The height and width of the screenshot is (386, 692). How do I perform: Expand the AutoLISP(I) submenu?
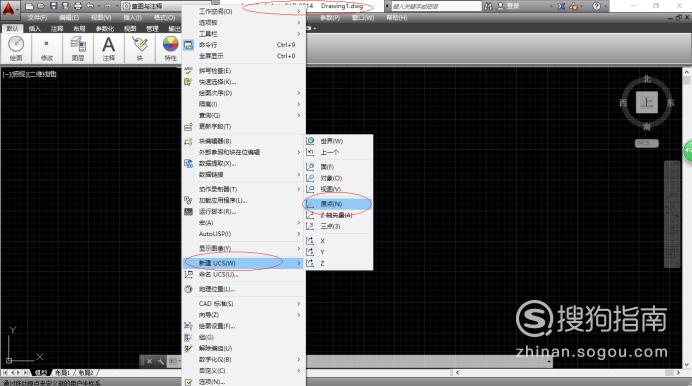coord(244,234)
